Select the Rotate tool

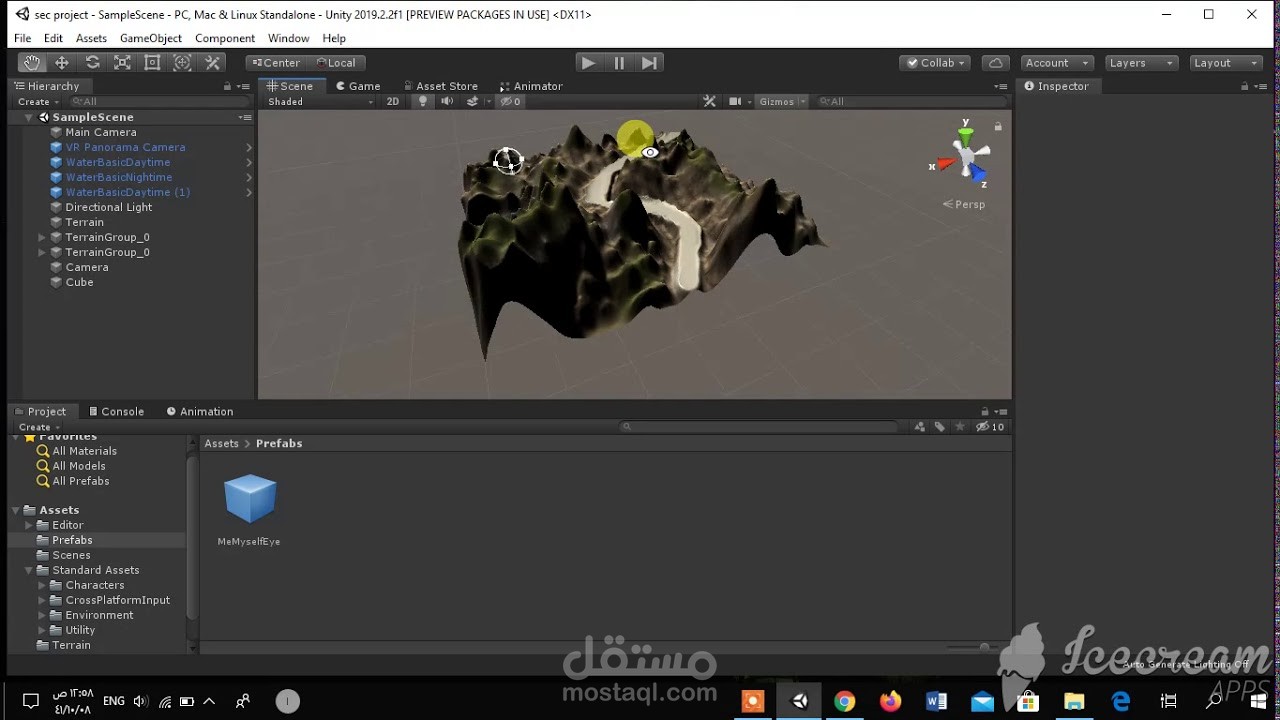click(x=92, y=62)
